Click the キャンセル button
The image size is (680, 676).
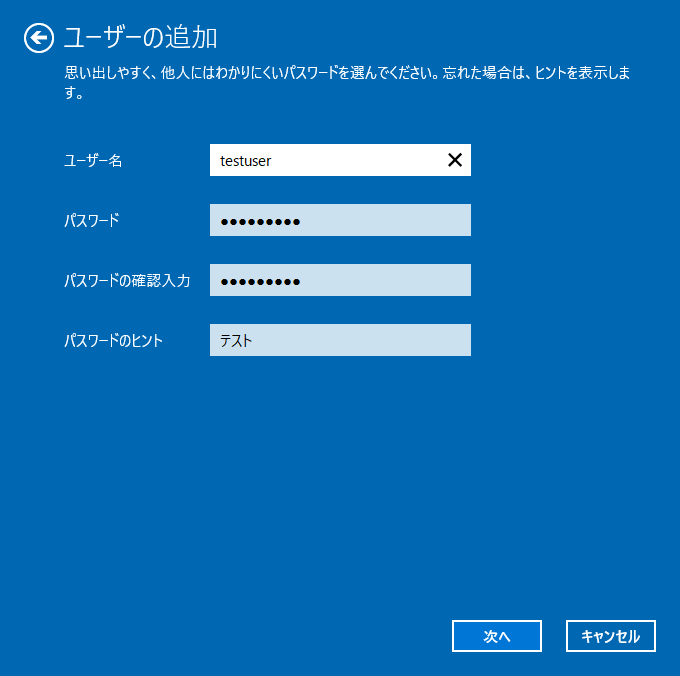pyautogui.click(x=611, y=636)
